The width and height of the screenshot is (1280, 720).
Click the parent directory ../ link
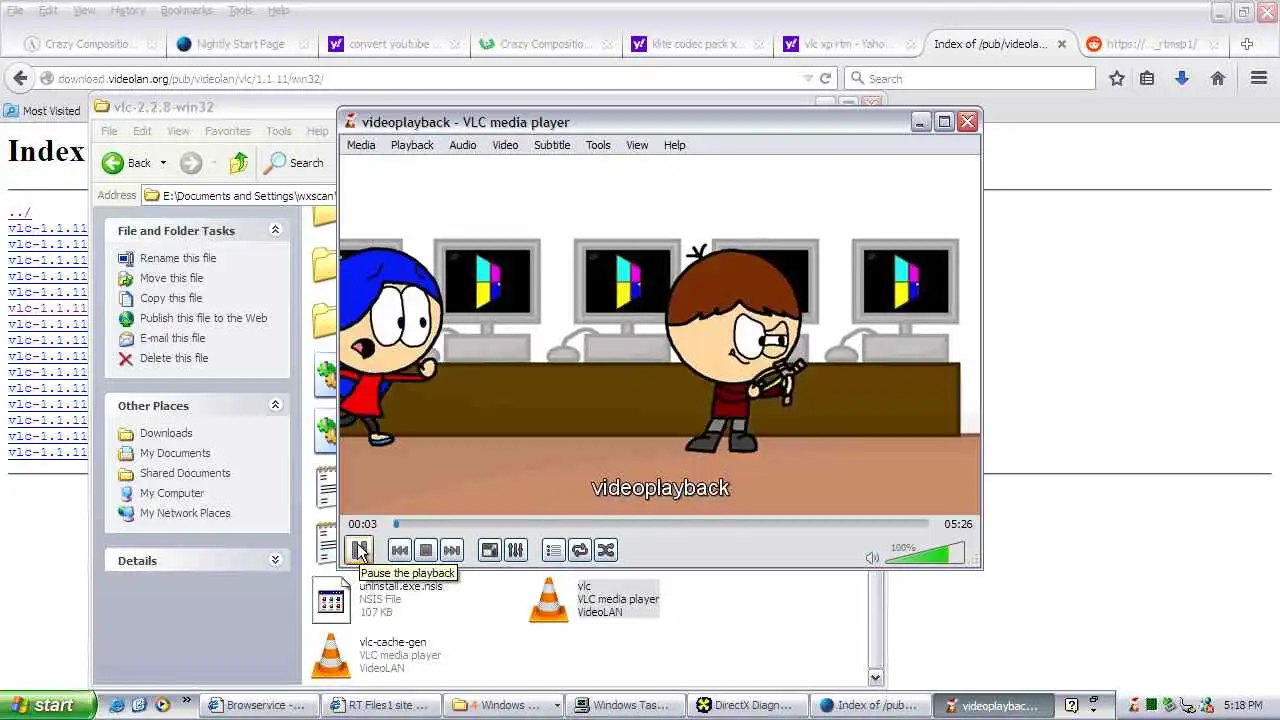[x=19, y=213]
